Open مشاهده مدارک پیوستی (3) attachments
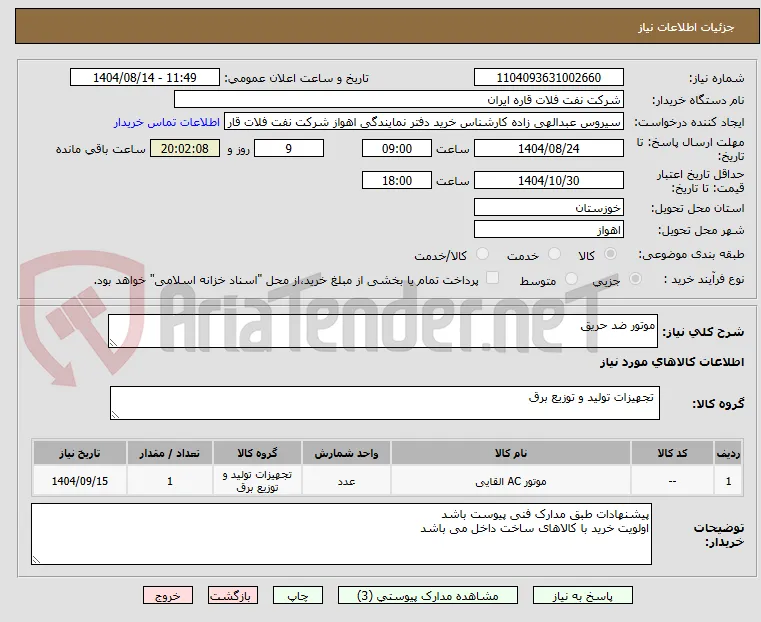The width and height of the screenshot is (761, 622). click(x=428, y=595)
